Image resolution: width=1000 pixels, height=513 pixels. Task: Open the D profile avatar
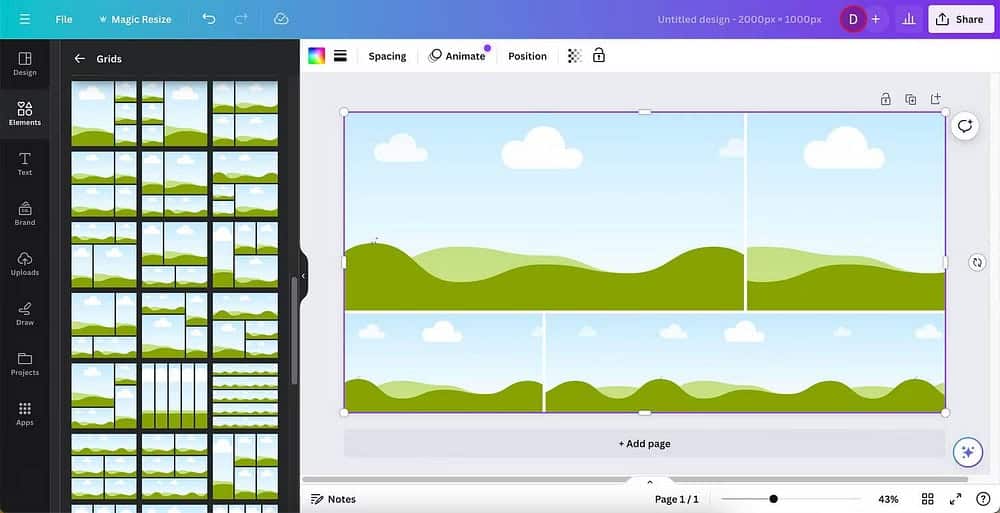point(853,19)
